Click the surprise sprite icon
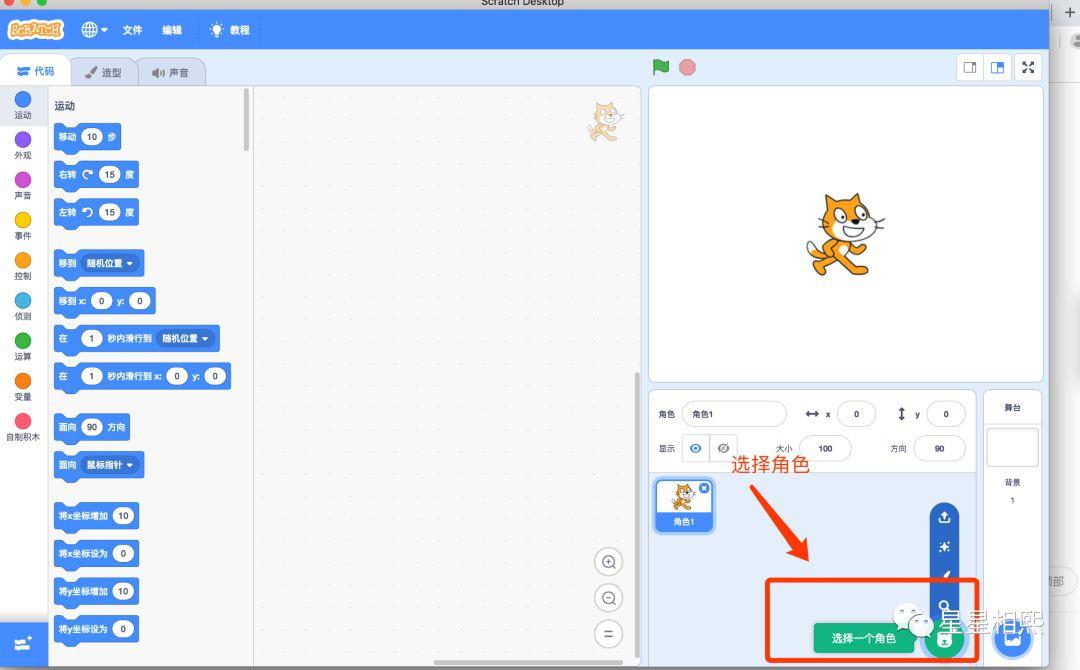The width and height of the screenshot is (1080, 670). (944, 547)
